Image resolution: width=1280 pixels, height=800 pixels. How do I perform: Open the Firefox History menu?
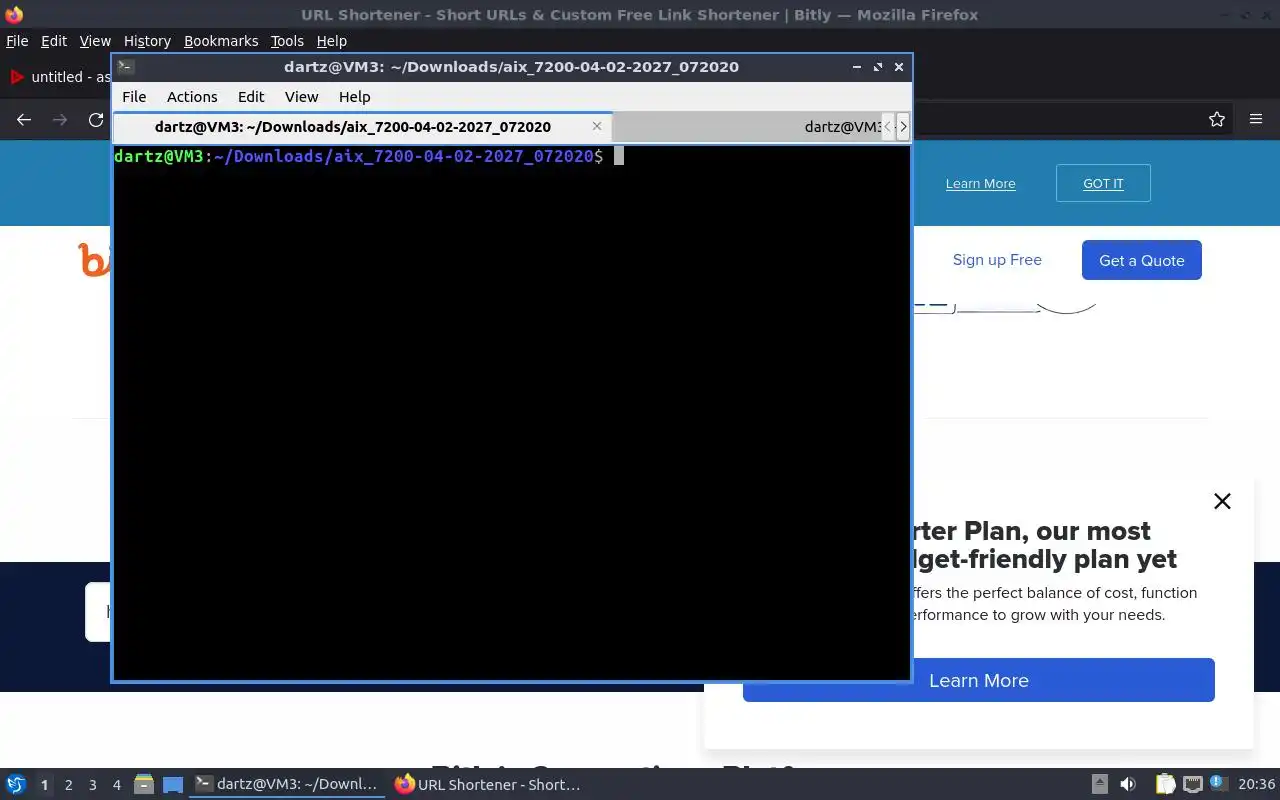tap(147, 41)
